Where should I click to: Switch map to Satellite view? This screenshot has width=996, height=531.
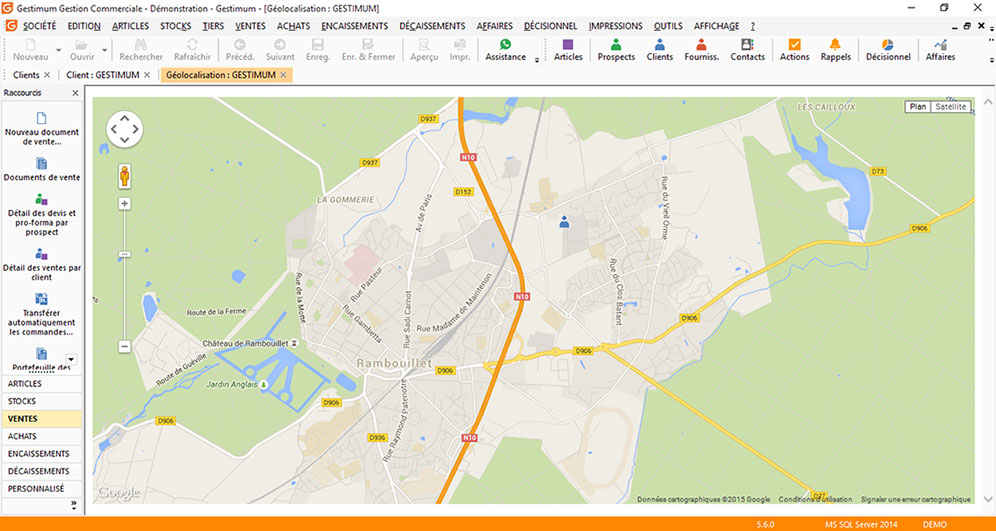(950, 107)
